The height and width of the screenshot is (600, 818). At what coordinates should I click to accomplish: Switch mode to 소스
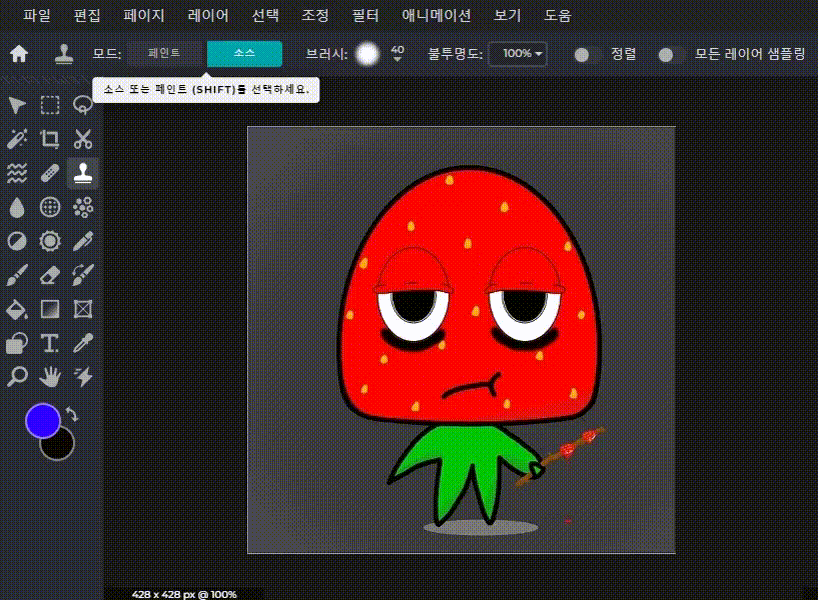(245, 54)
